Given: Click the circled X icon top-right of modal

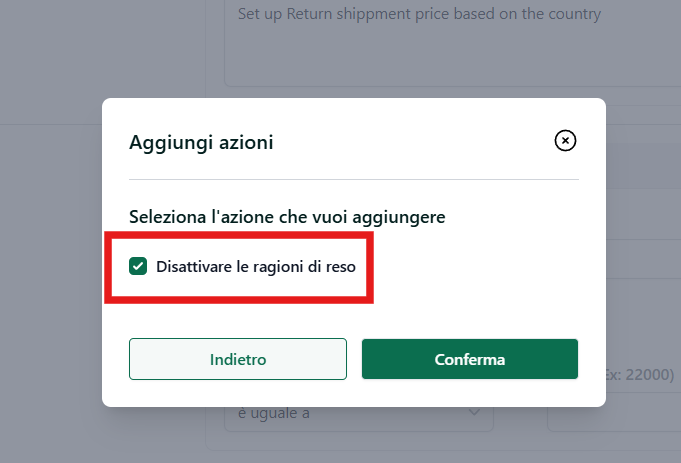Looking at the screenshot, I should pos(565,141).
